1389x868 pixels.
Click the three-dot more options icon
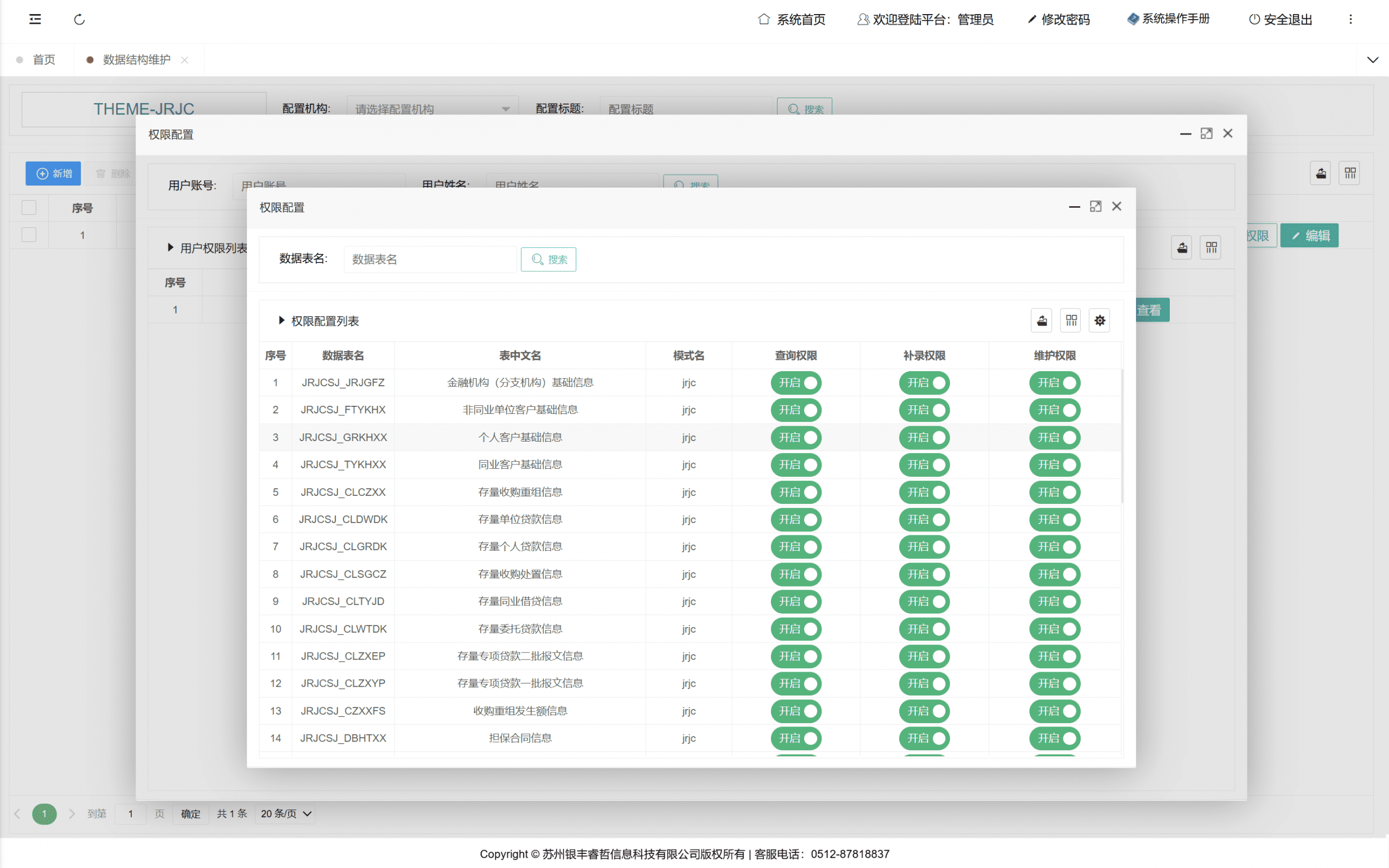(x=1350, y=20)
